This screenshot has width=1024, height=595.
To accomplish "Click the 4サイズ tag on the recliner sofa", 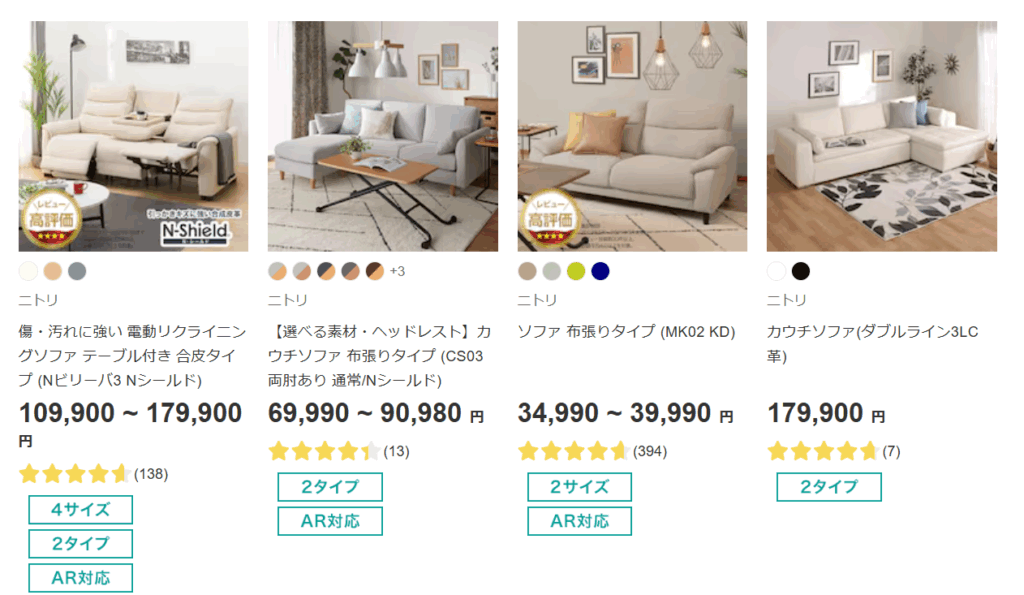I will [x=80, y=509].
